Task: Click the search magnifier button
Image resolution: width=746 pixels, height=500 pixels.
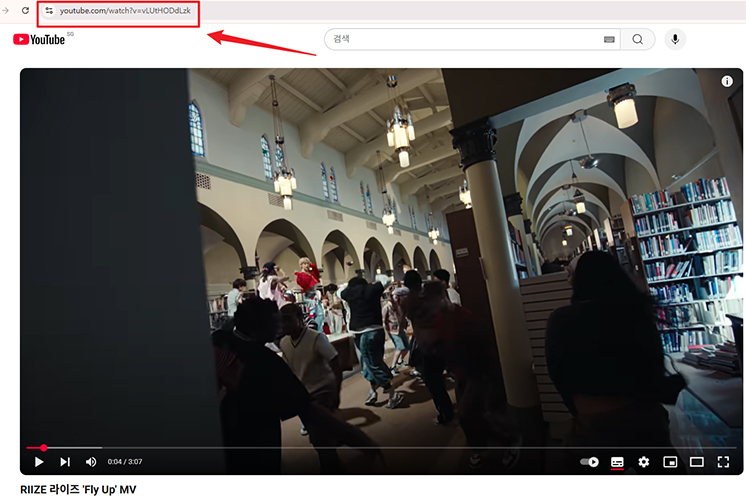Action: click(638, 39)
